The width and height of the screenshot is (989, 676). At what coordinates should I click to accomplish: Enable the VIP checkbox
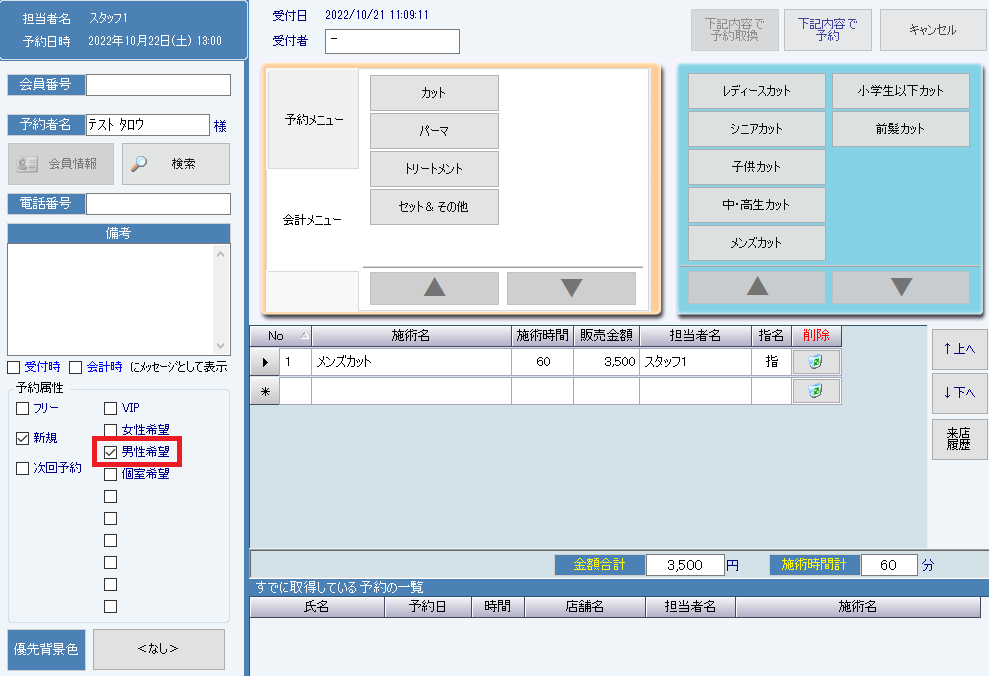pyautogui.click(x=111, y=408)
